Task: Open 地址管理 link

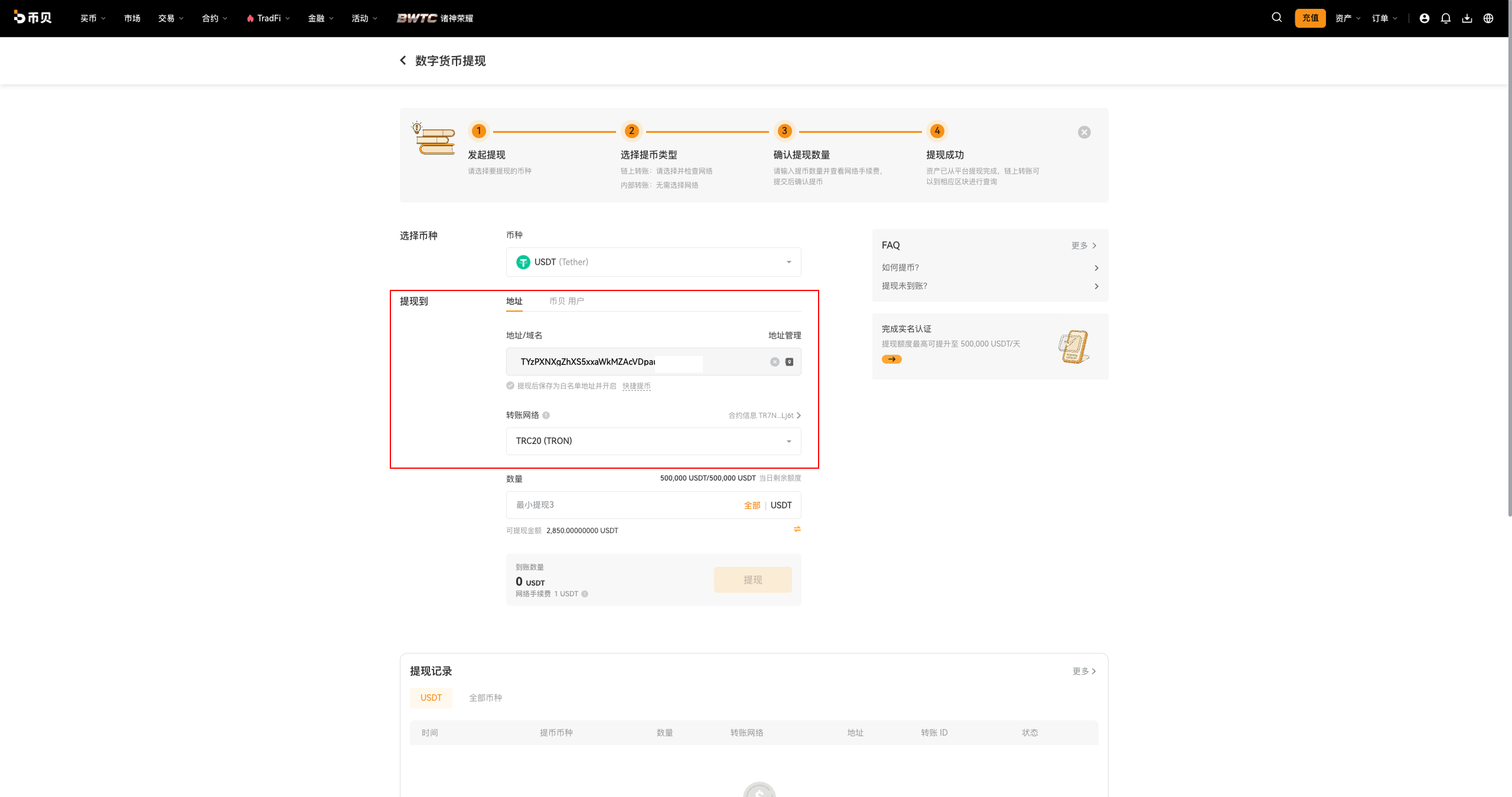Action: point(784,335)
